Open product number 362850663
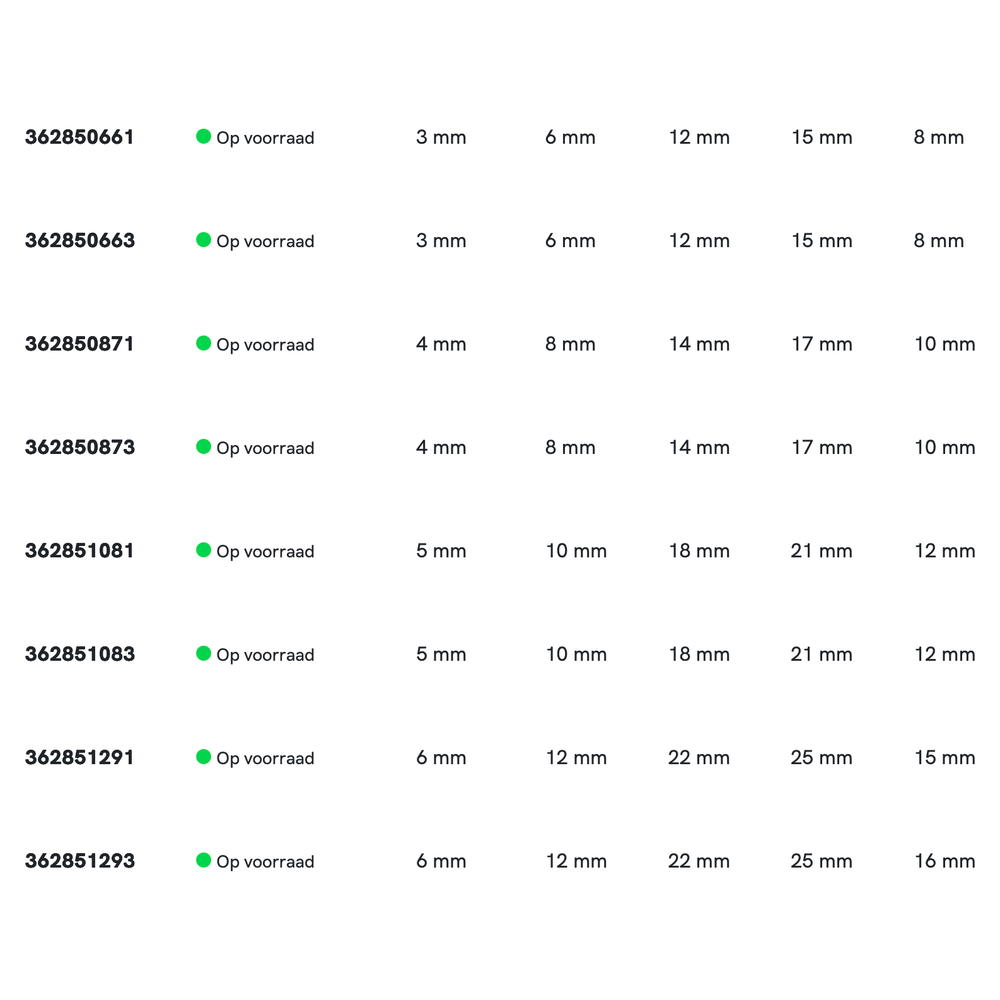Screen dimensions: 1000x1000 click(x=79, y=241)
